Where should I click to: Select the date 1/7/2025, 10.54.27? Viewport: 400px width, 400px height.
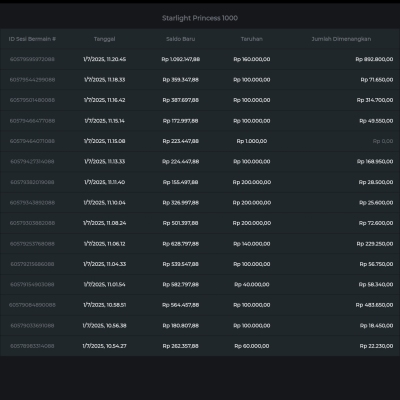tap(104, 346)
